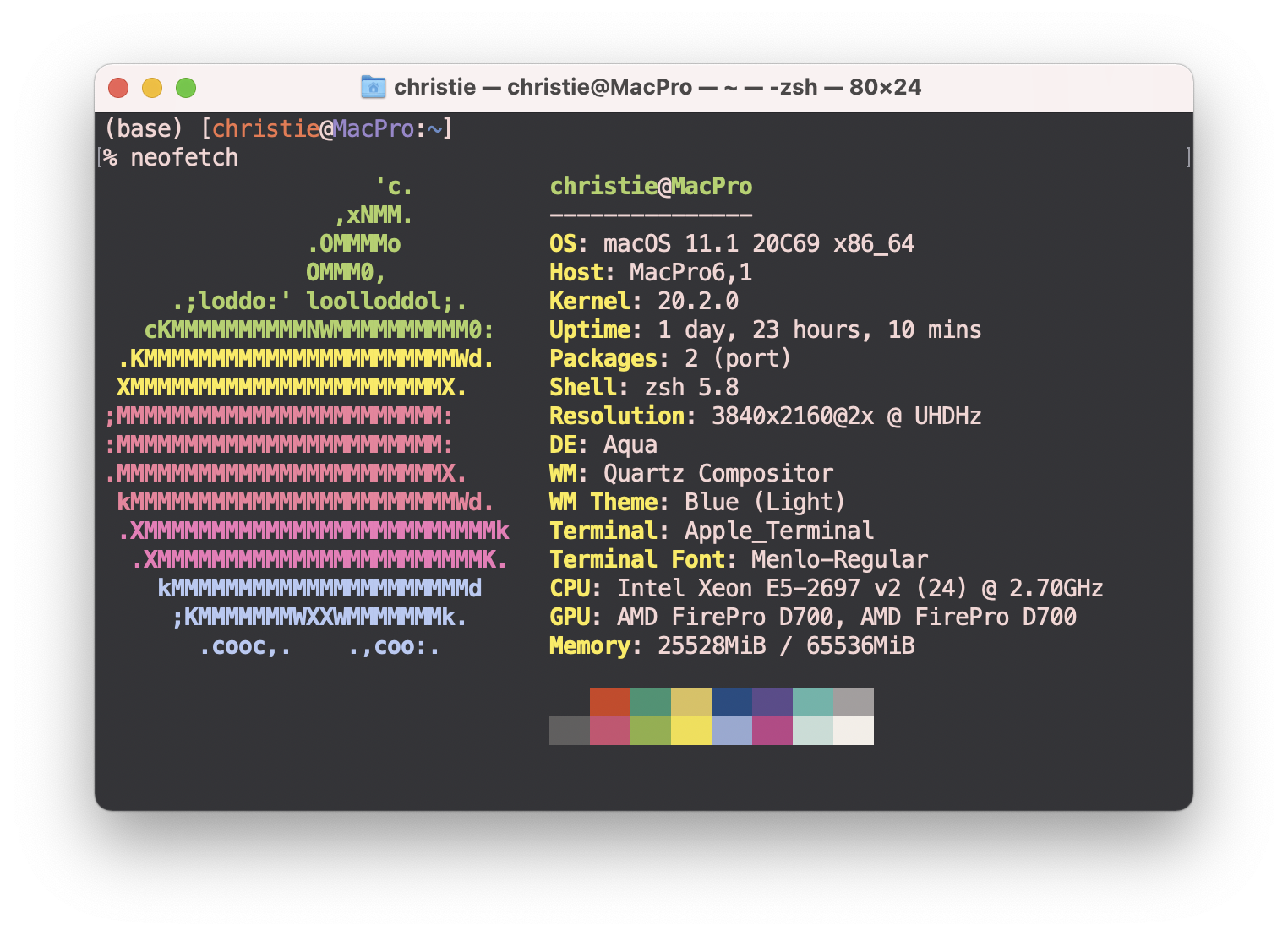Viewport: 1288px width, 936px height.
Task: Click the typed 'neofetch' command text
Action: pyautogui.click(x=184, y=158)
